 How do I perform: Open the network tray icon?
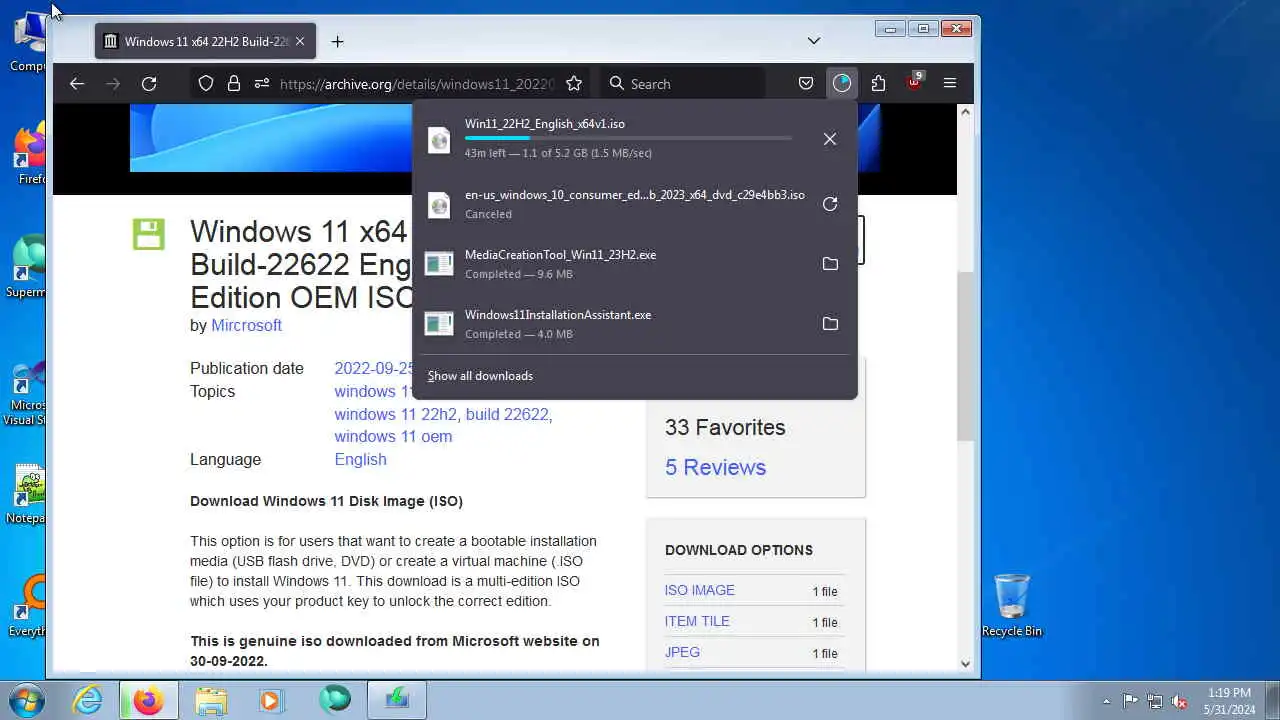click(1155, 701)
